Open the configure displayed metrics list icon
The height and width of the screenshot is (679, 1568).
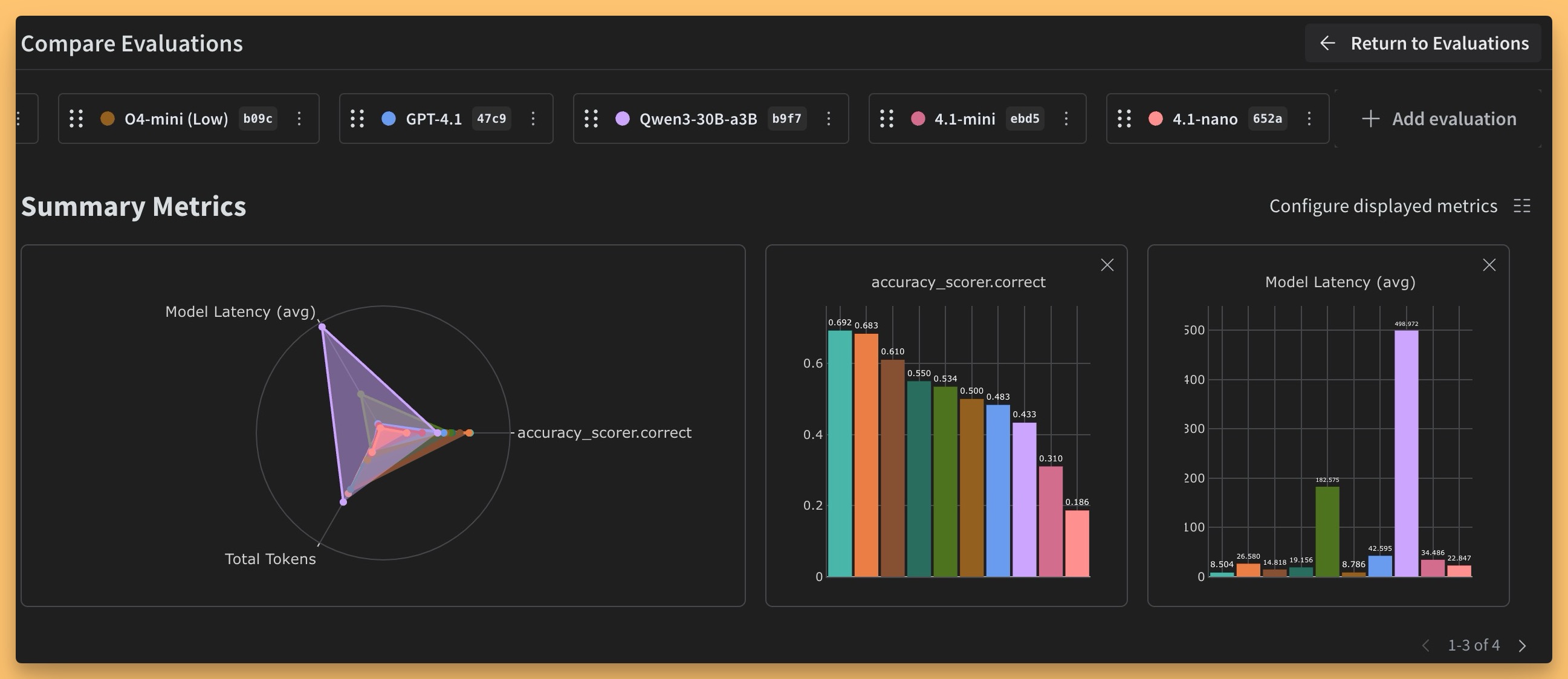[1521, 206]
